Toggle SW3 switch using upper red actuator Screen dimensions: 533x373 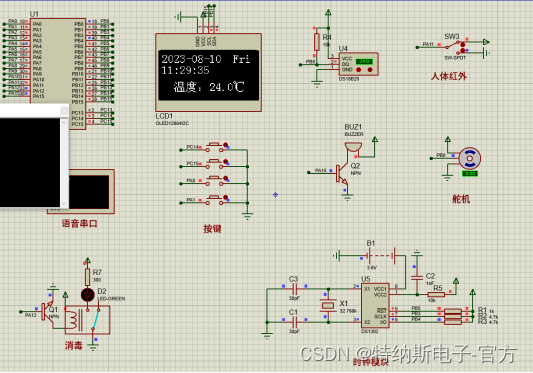(x=463, y=45)
